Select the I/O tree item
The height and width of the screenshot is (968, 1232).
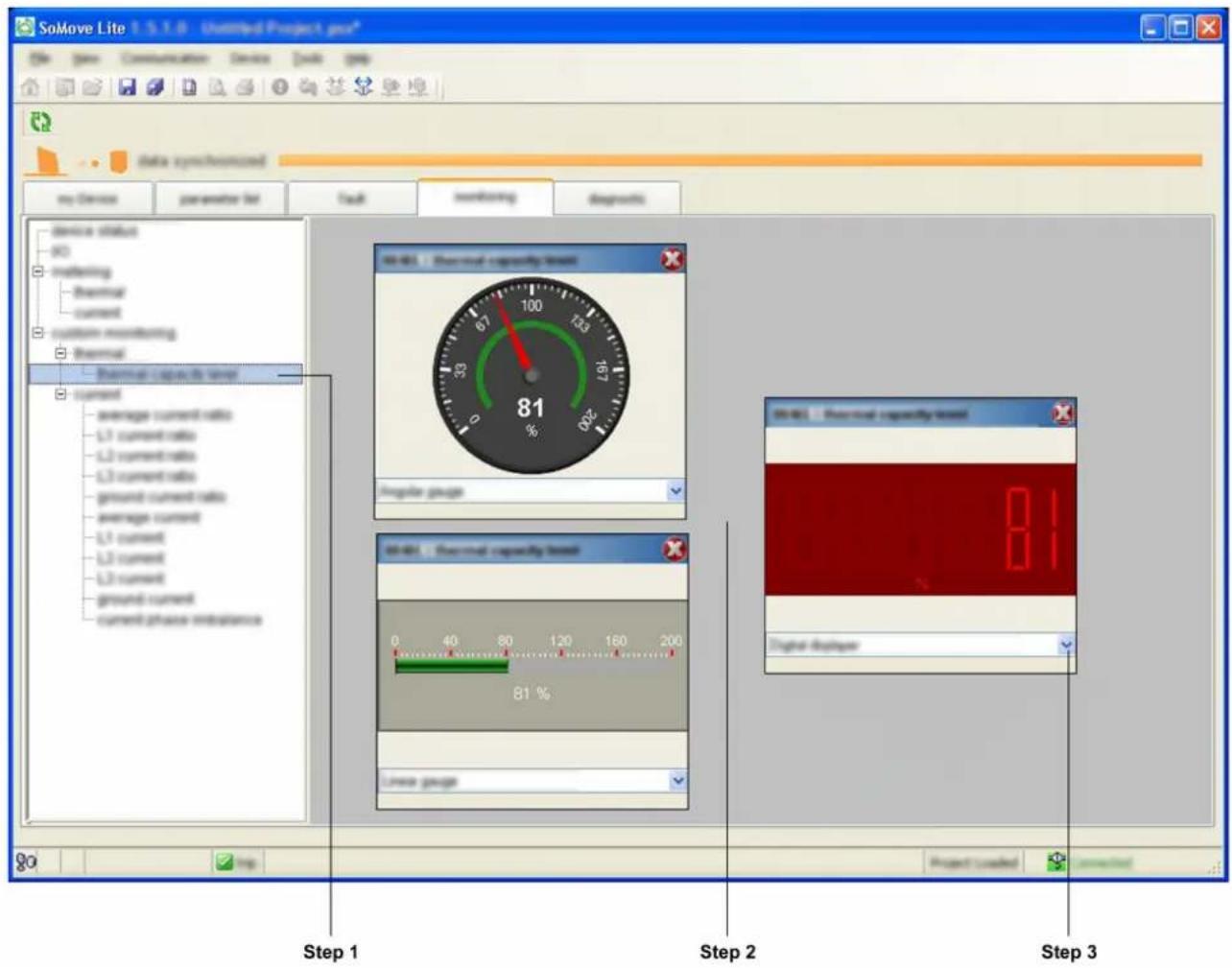pyautogui.click(x=60, y=251)
